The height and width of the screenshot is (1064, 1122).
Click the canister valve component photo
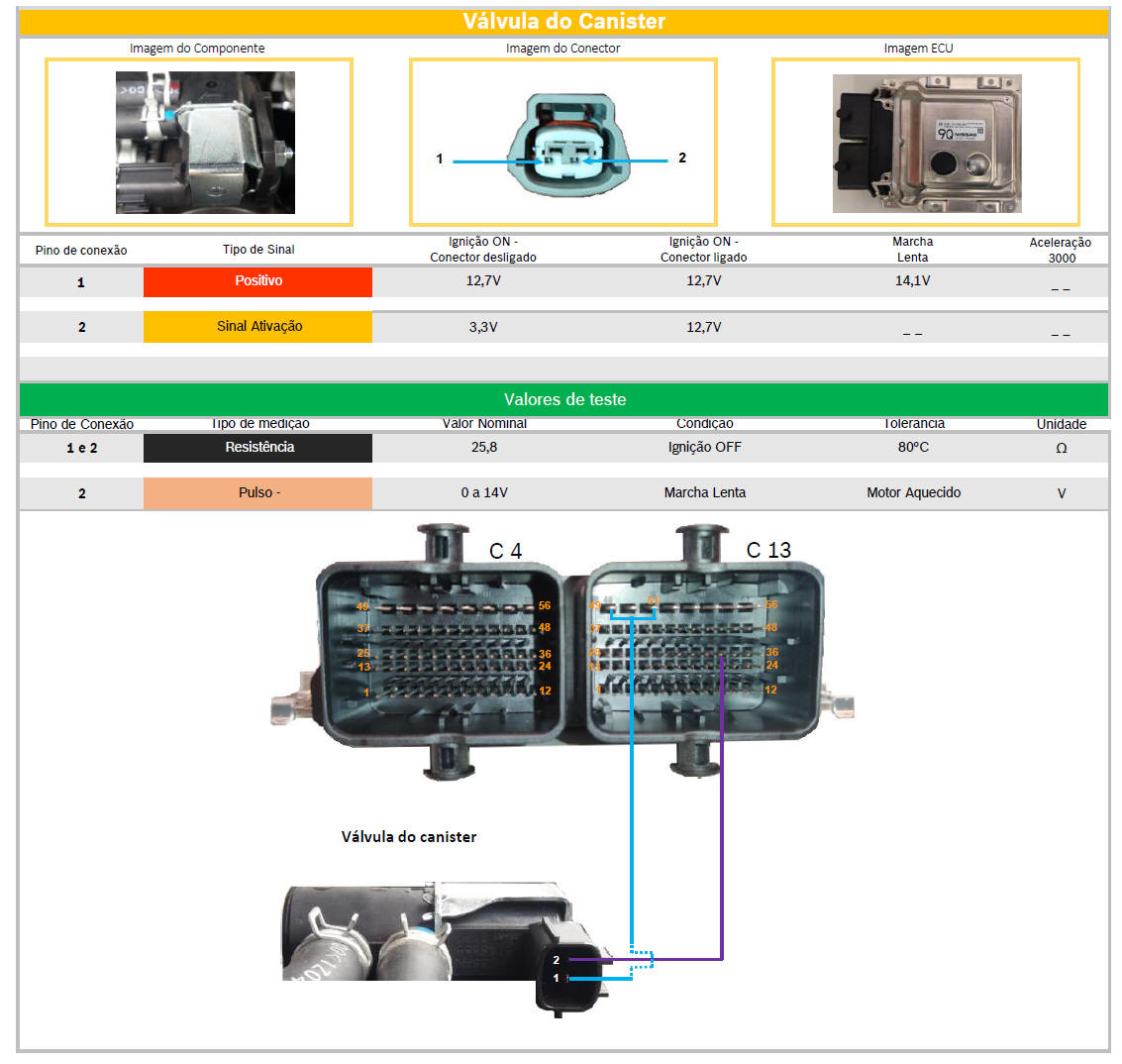click(205, 143)
